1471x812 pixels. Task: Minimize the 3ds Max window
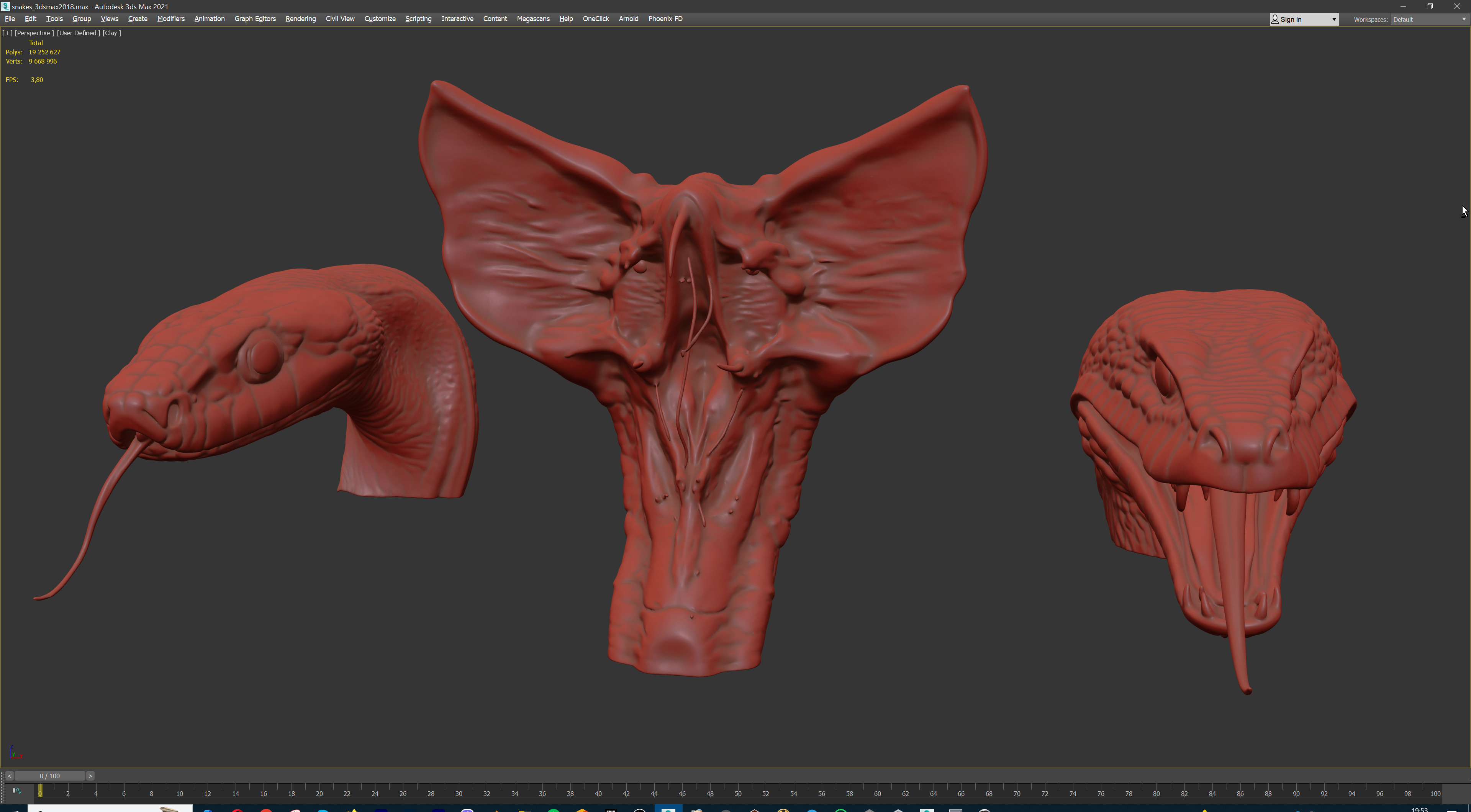point(1403,6)
